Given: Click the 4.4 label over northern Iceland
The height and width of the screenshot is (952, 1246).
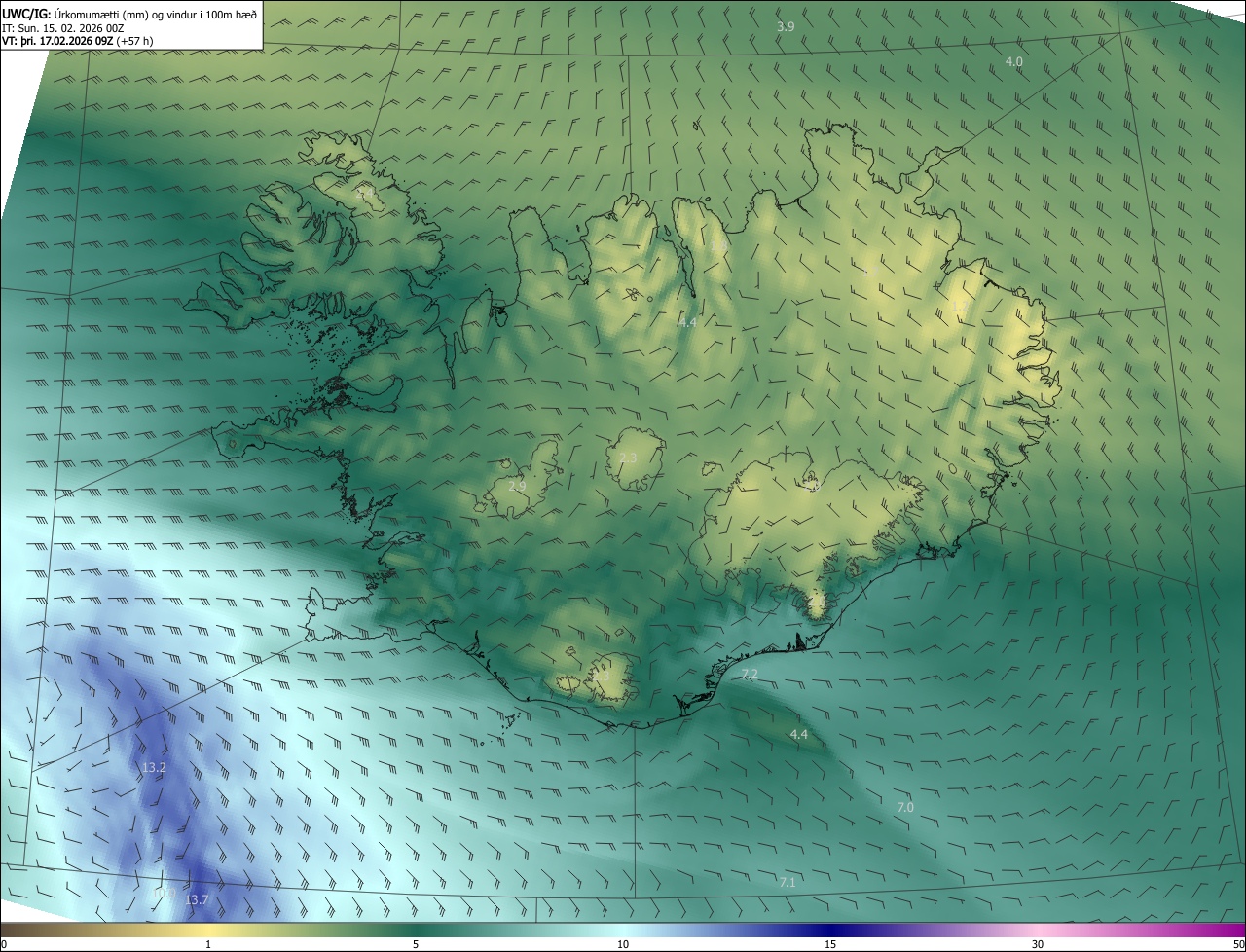Looking at the screenshot, I should pos(688,321).
